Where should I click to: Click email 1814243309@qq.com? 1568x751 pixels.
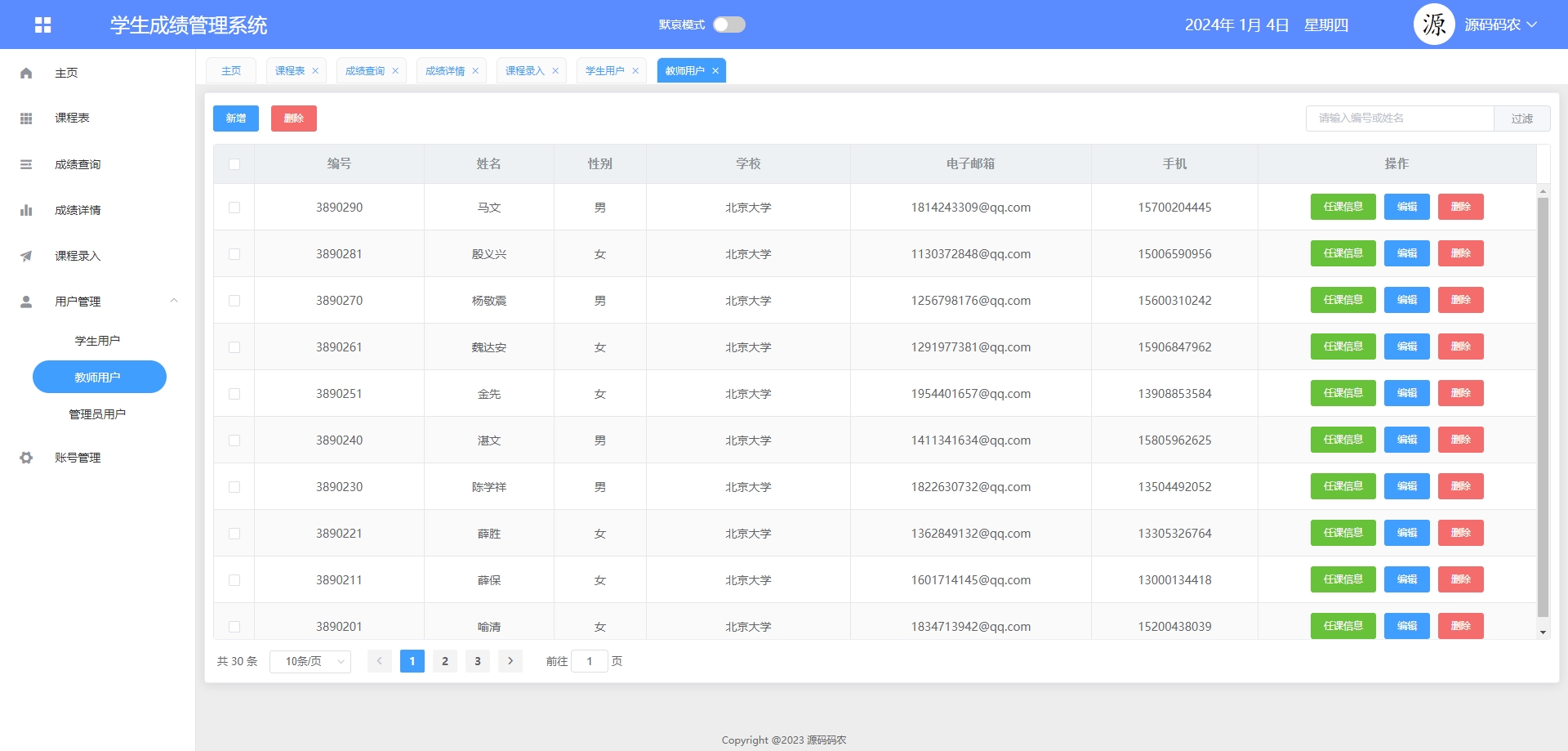coord(971,208)
